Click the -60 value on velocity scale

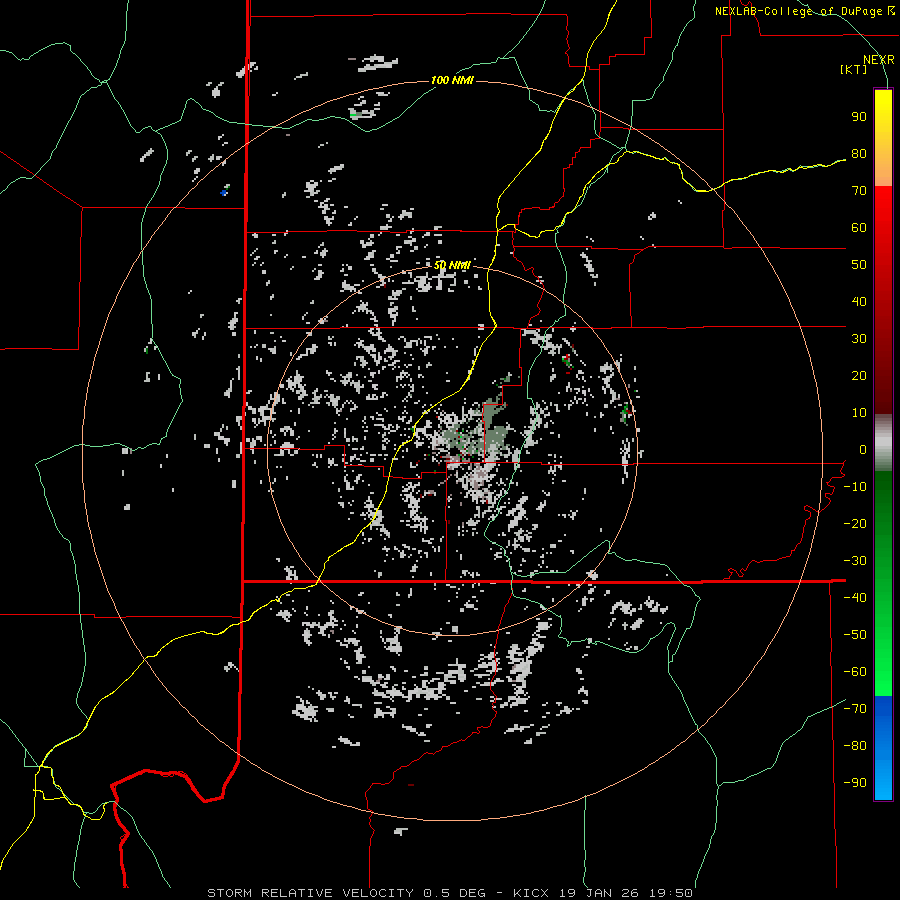pos(855,672)
